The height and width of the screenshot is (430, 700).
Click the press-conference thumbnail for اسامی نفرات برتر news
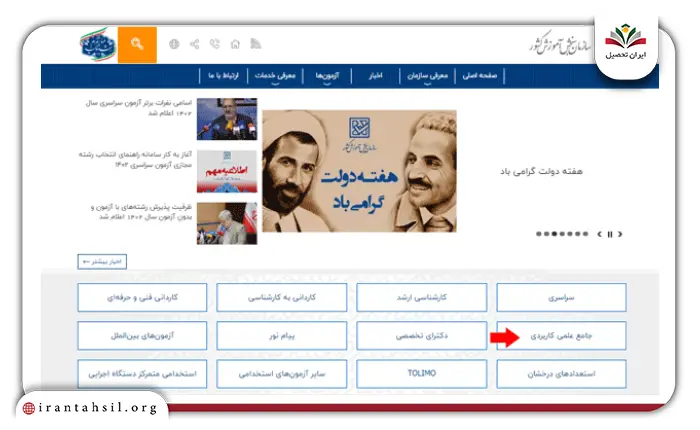227,119
